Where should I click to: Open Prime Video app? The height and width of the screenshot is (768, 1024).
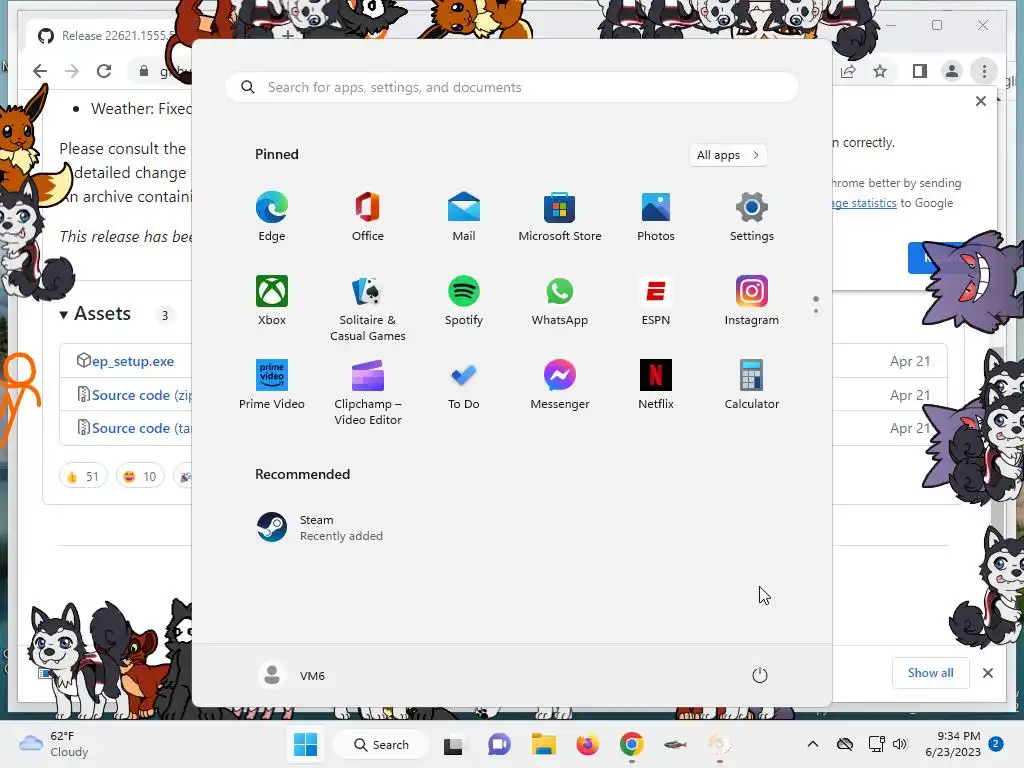(x=272, y=385)
